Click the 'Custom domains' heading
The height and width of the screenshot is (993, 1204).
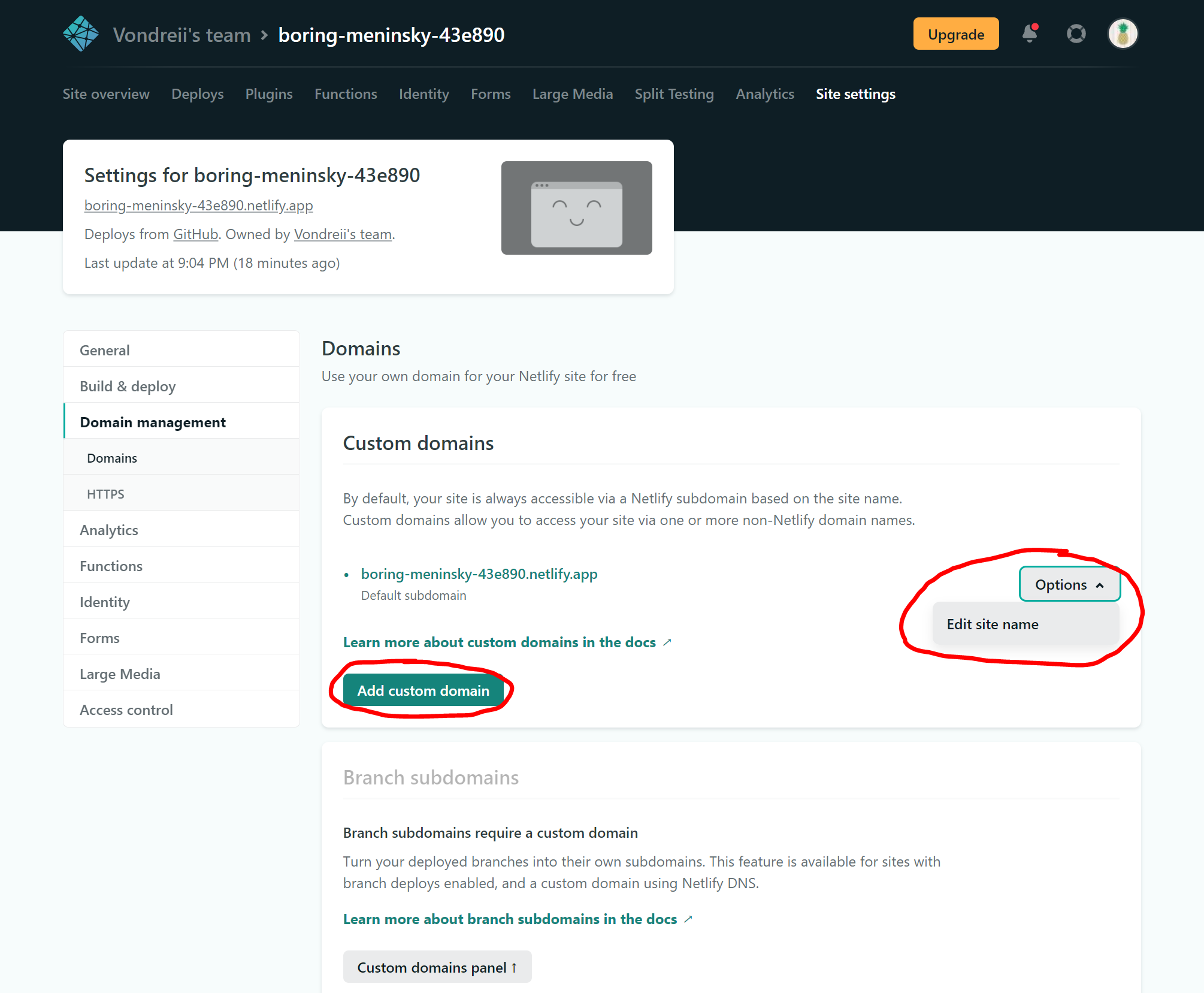point(418,443)
